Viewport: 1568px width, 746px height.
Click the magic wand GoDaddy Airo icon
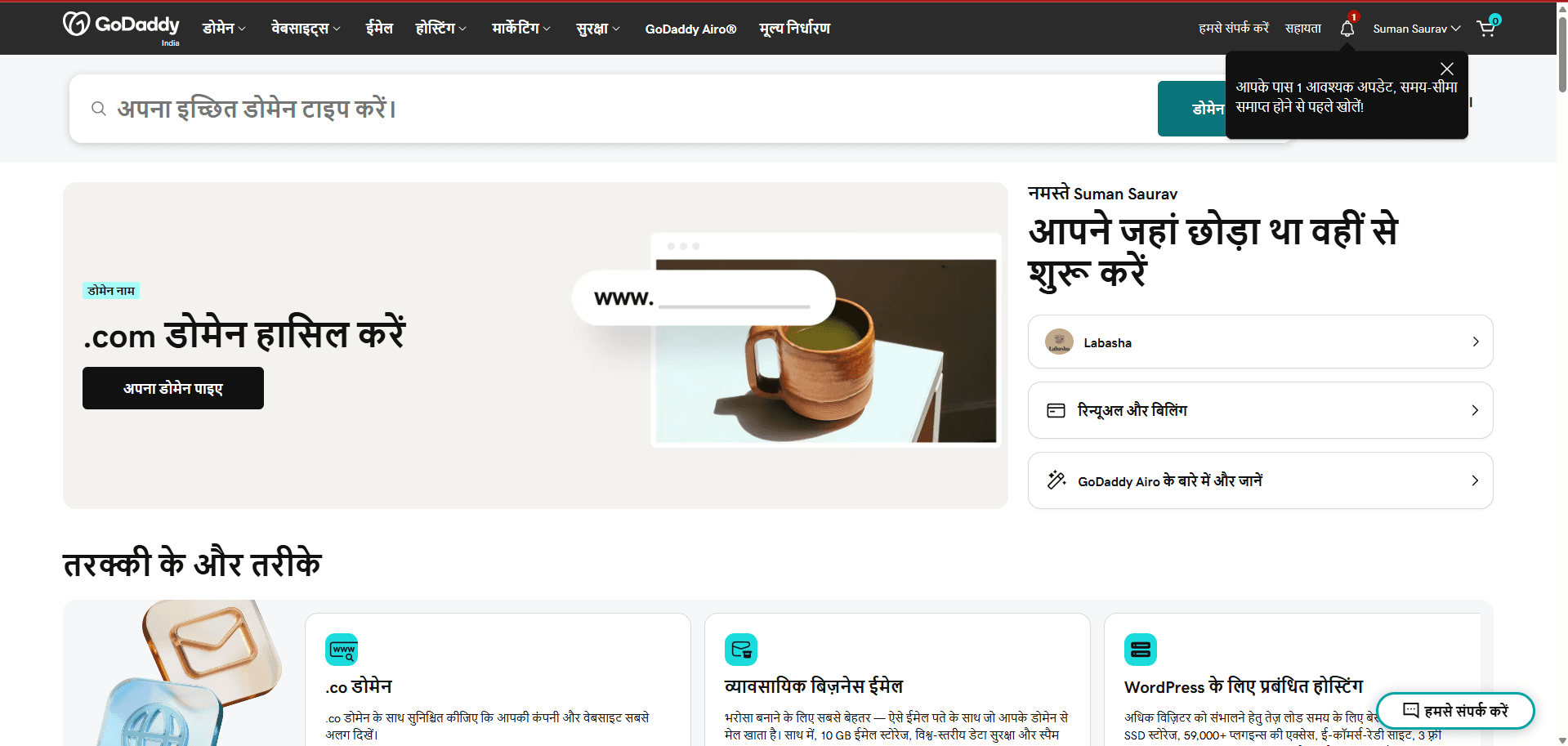pyautogui.click(x=1057, y=480)
